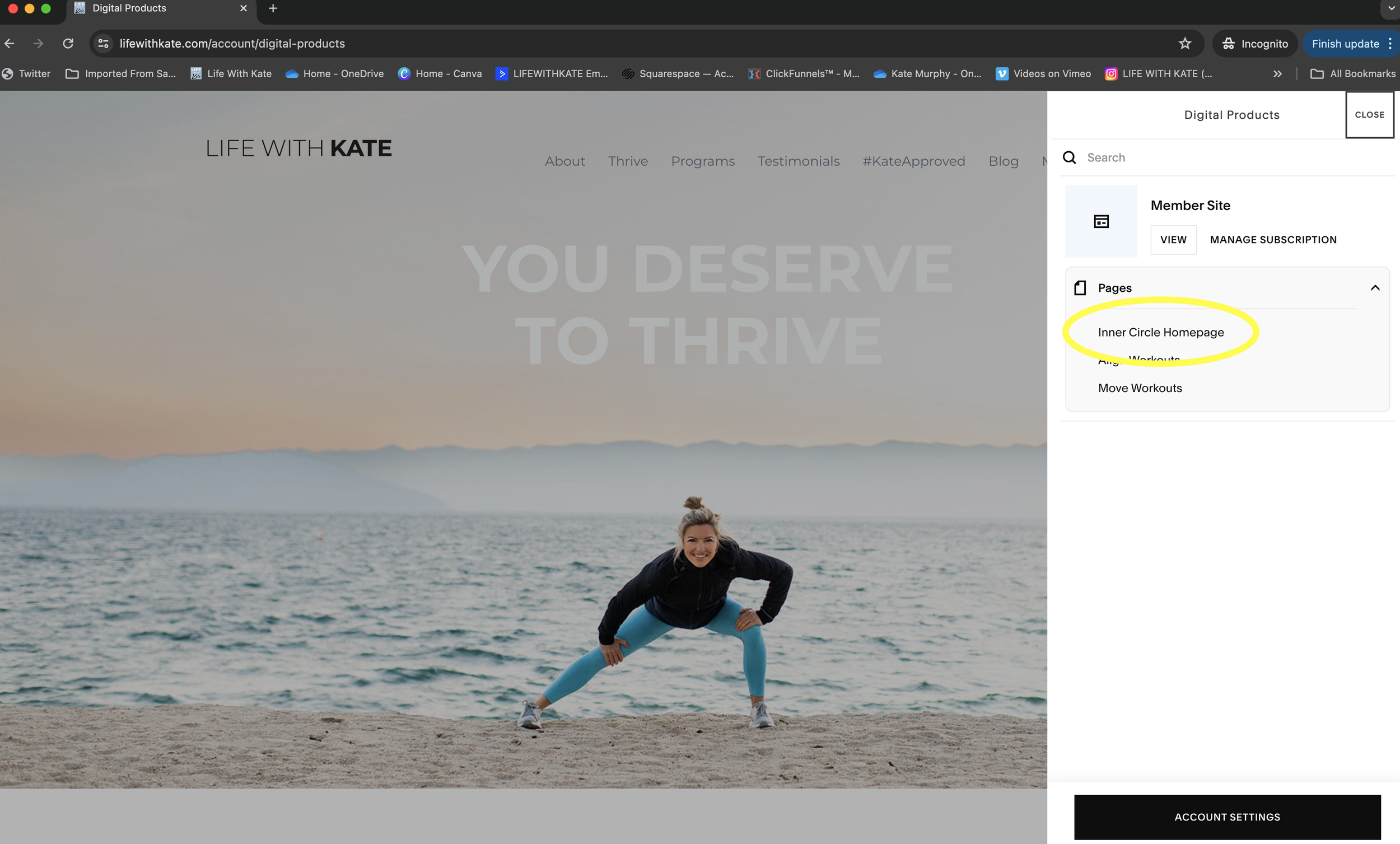Click the browser reload icon
Screen dimensions: 1400x844
pos(68,44)
